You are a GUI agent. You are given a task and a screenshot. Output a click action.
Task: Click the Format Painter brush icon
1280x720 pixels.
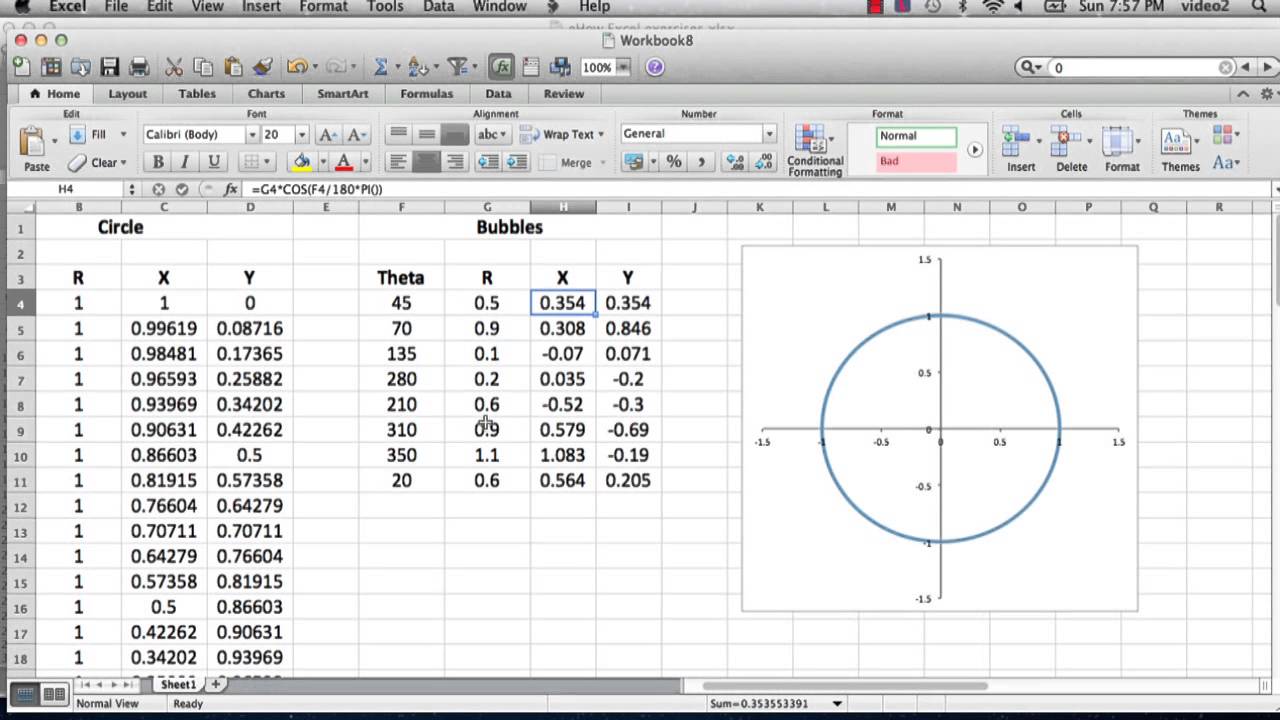tap(262, 67)
